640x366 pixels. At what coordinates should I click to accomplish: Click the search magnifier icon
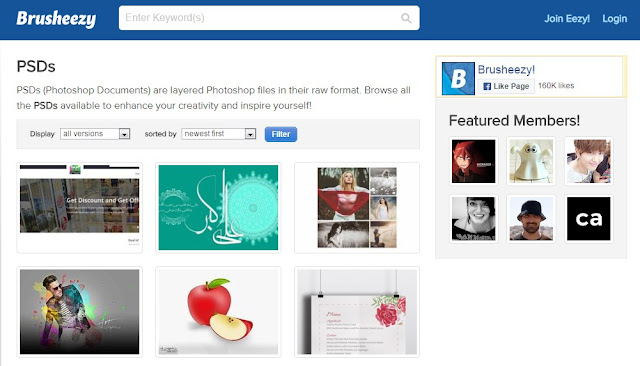coord(406,18)
